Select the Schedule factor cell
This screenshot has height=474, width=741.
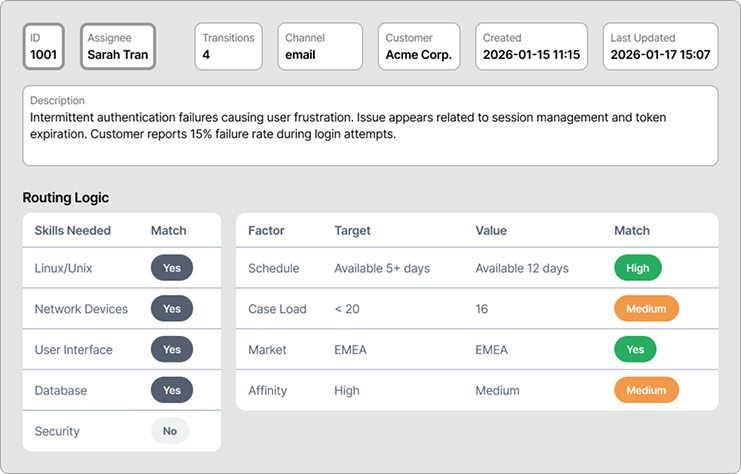coord(274,268)
